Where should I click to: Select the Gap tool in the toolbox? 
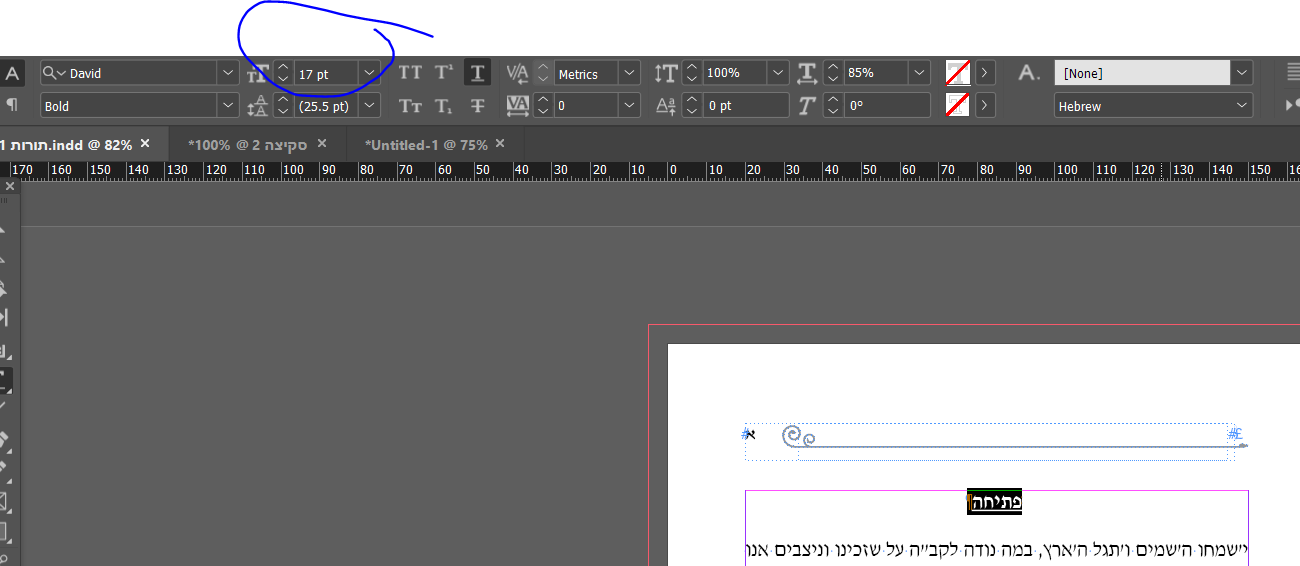5,317
